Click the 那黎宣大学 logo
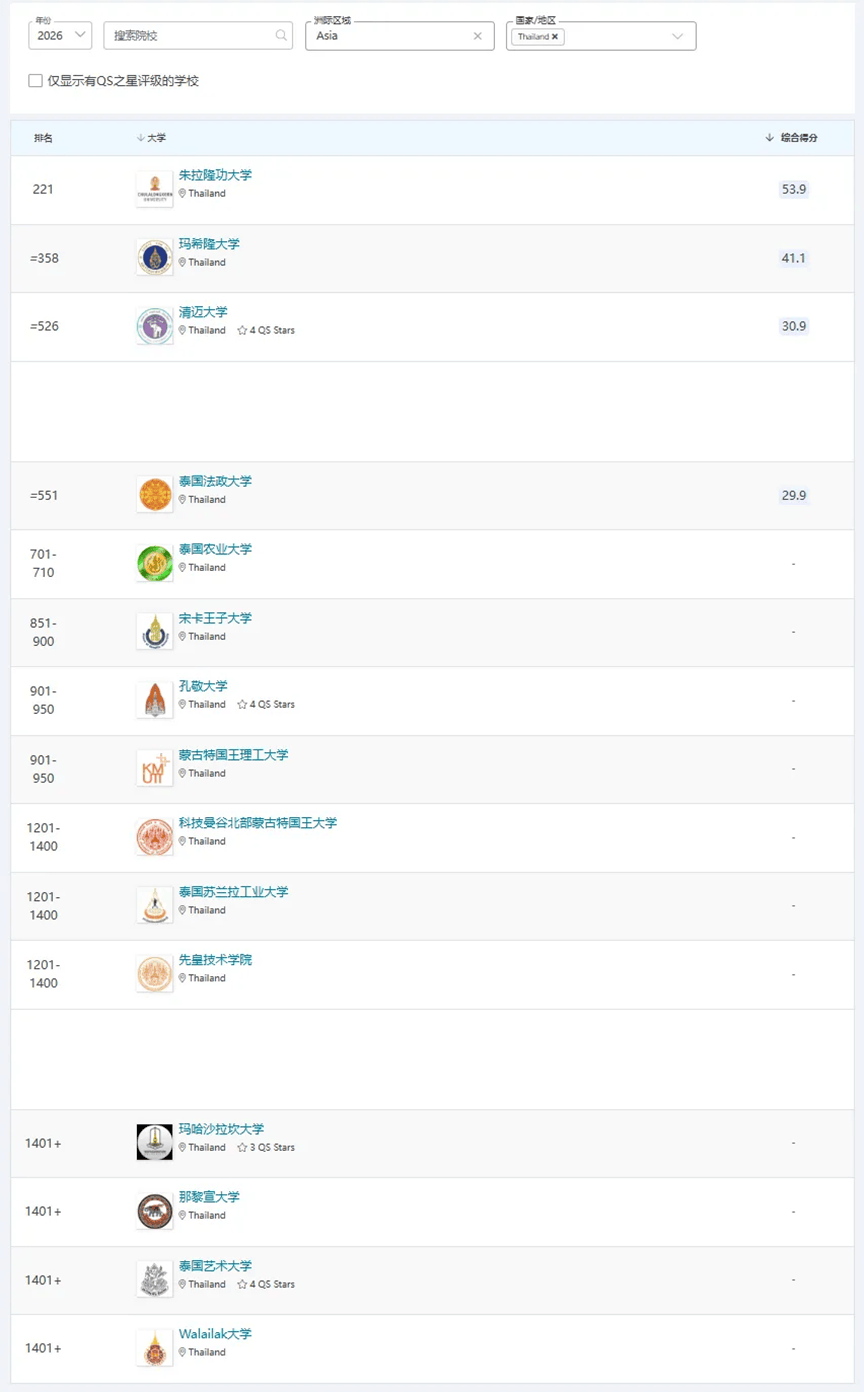The width and height of the screenshot is (864, 1392). pos(154,1211)
